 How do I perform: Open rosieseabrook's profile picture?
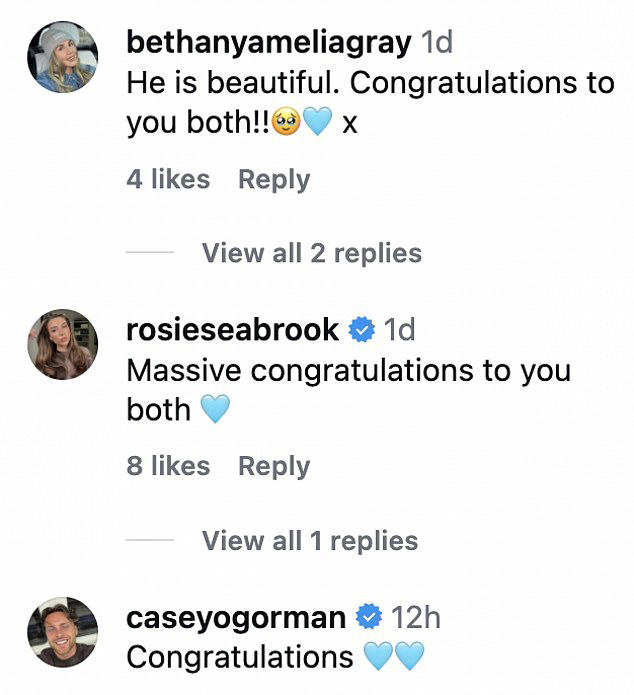pos(61,344)
